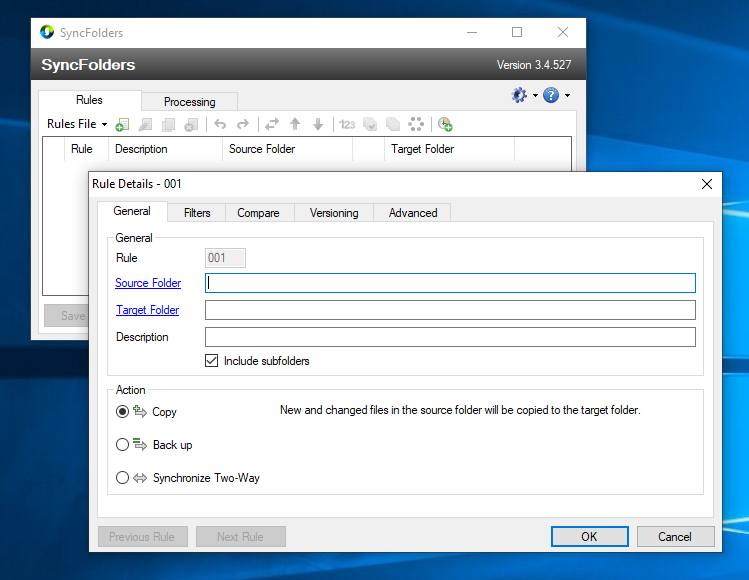Click the Target Folder link
749x580 pixels.
pyautogui.click(x=148, y=310)
